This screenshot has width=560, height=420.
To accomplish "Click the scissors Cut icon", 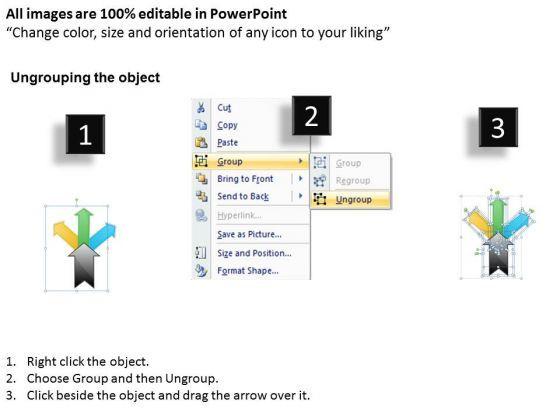I will [x=201, y=107].
